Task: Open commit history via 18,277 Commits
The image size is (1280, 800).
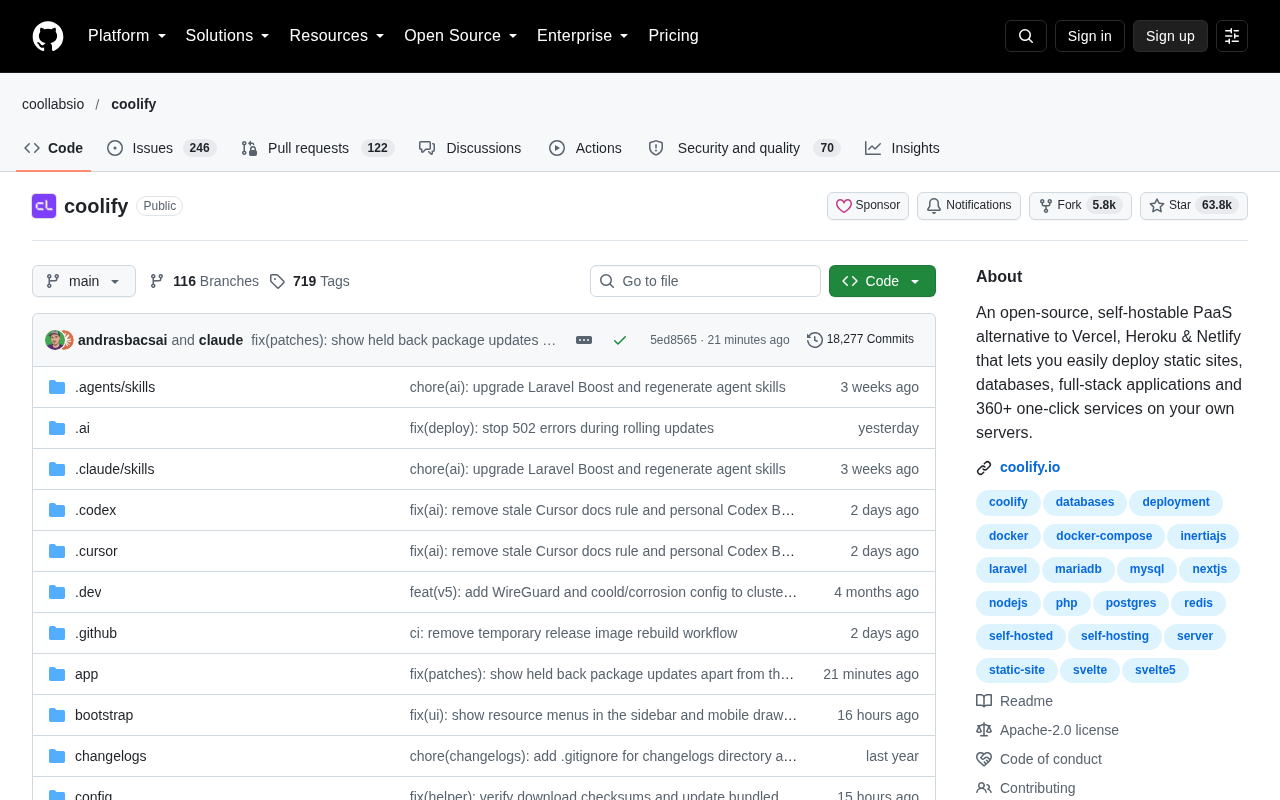Action: pyautogui.click(x=861, y=340)
